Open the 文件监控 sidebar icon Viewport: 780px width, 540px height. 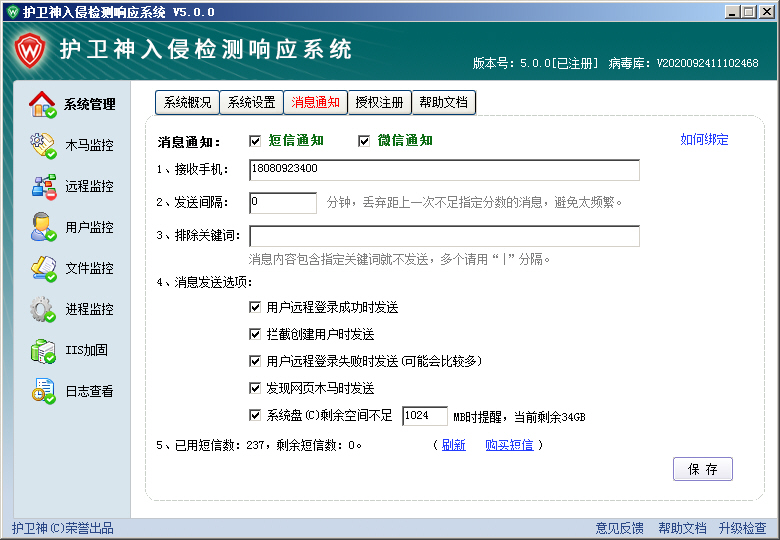43,268
